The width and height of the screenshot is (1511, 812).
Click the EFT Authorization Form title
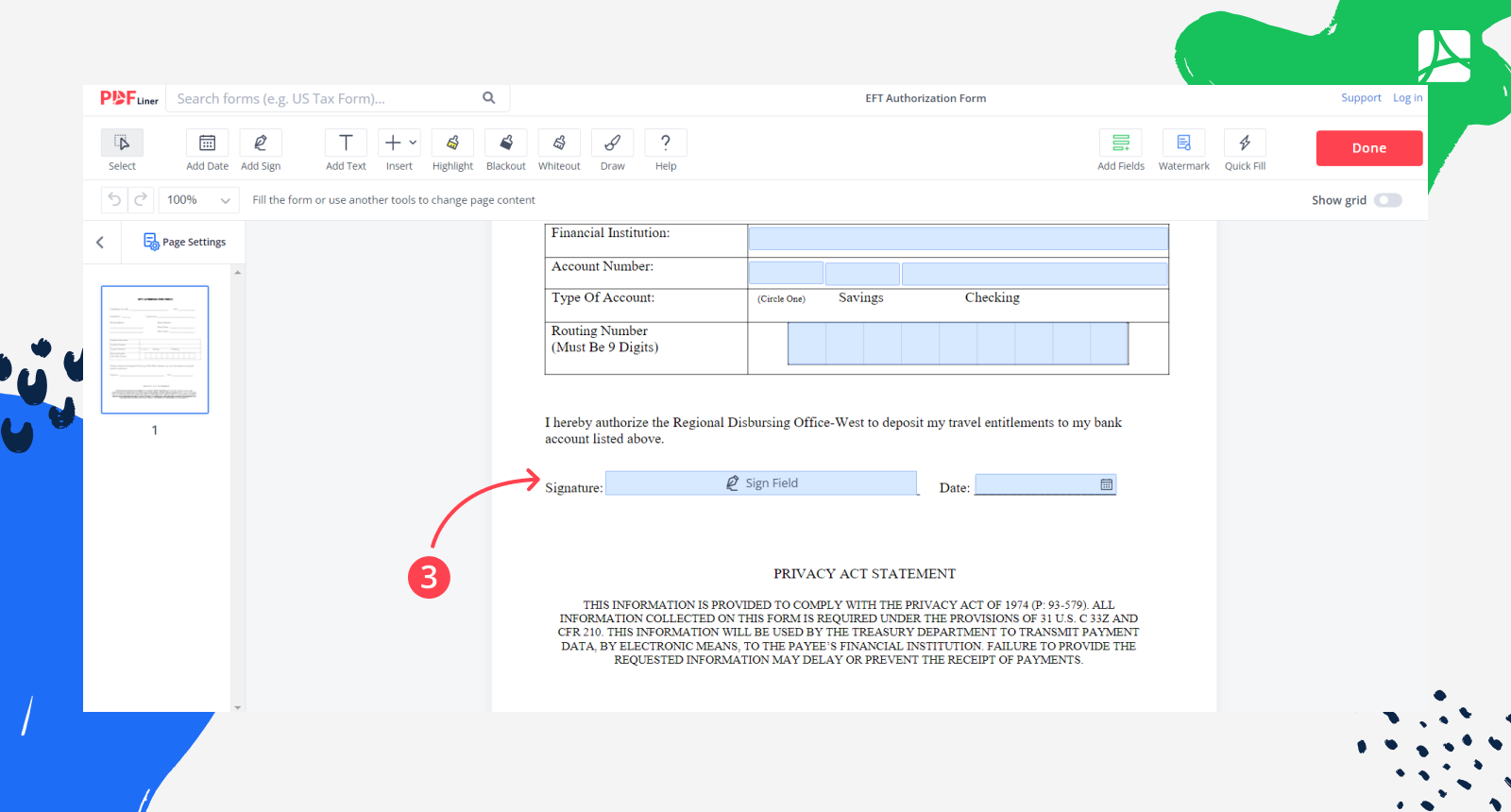click(925, 98)
